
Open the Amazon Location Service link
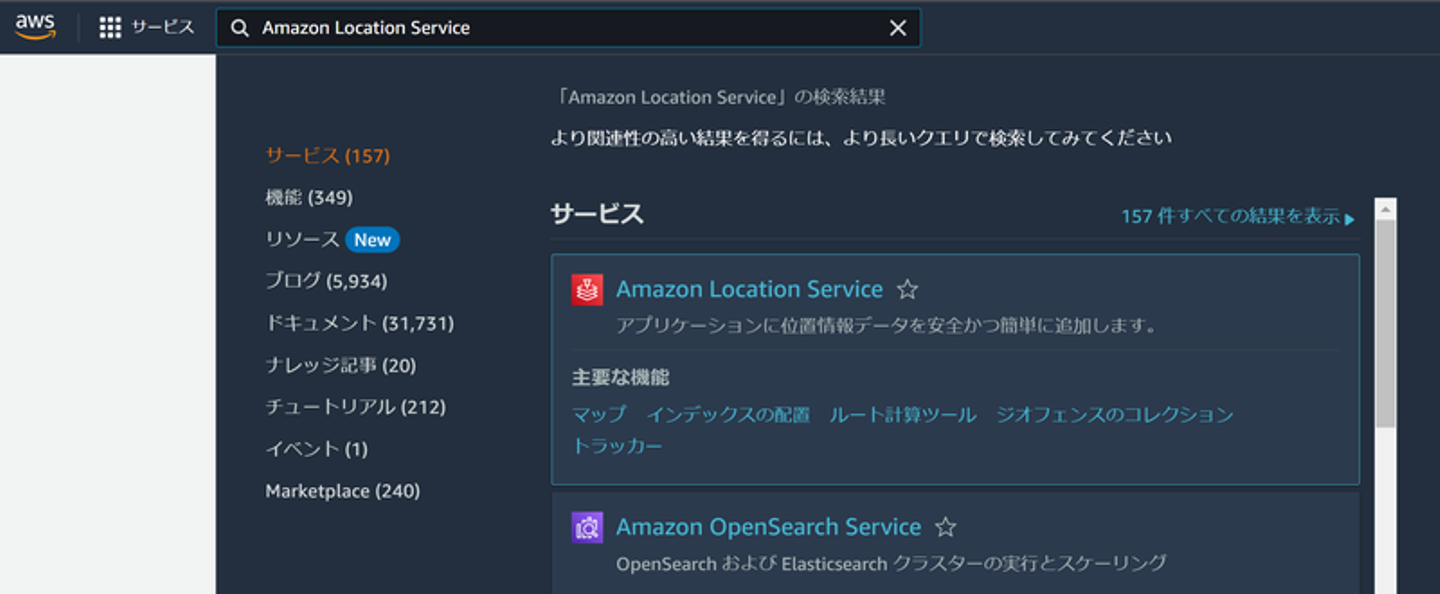tap(749, 290)
